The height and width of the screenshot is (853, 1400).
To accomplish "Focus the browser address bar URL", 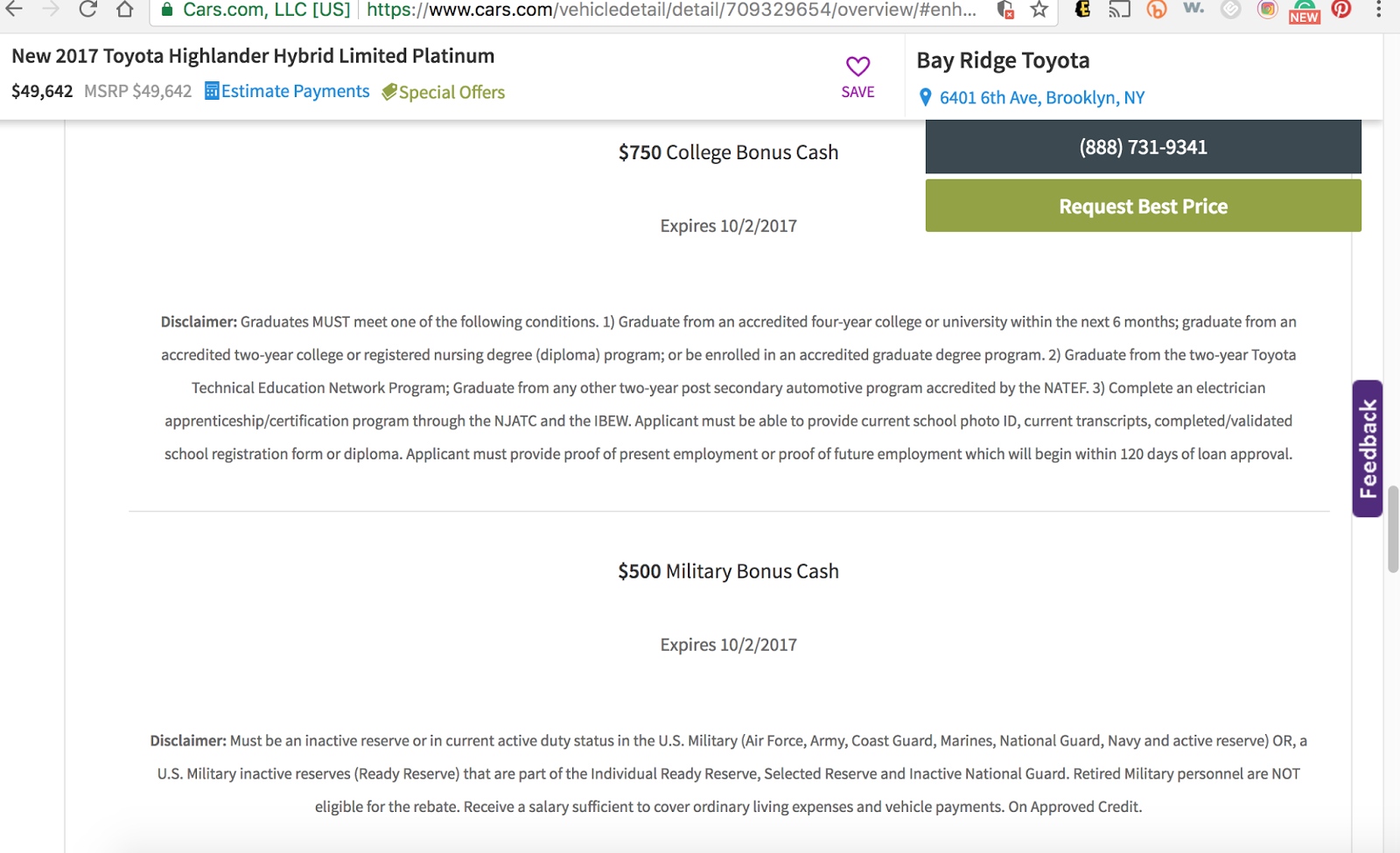I will click(x=671, y=10).
